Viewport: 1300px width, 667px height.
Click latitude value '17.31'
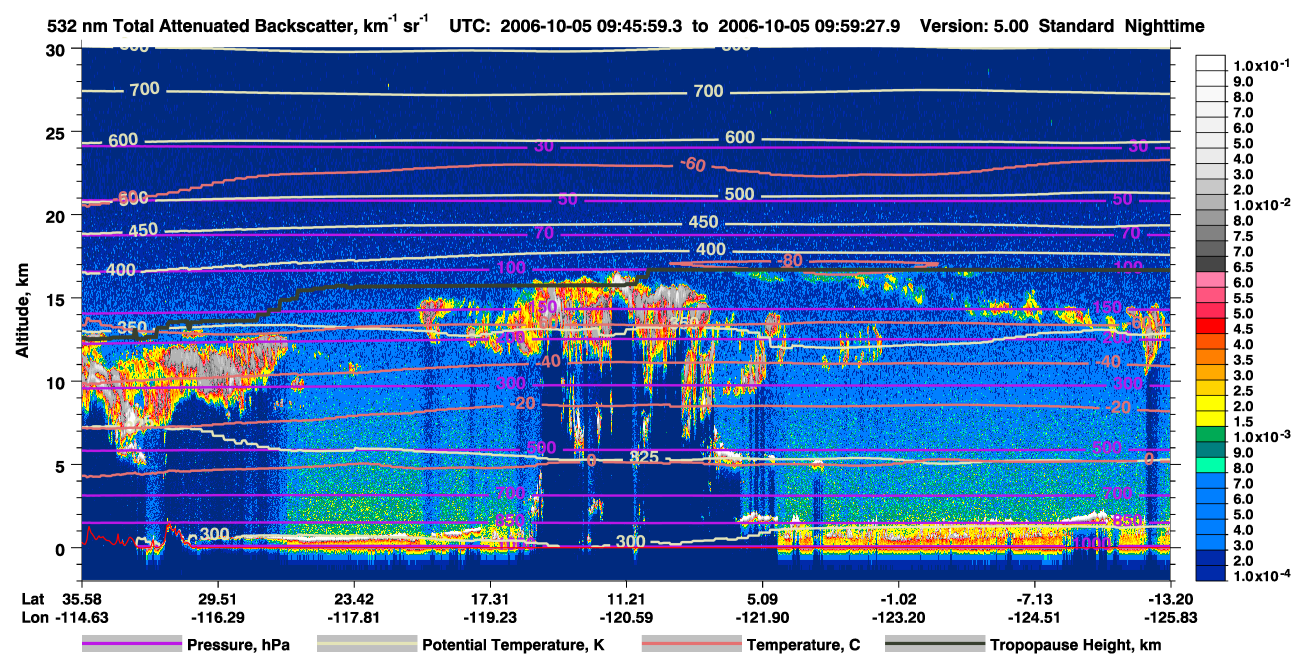pos(490,598)
